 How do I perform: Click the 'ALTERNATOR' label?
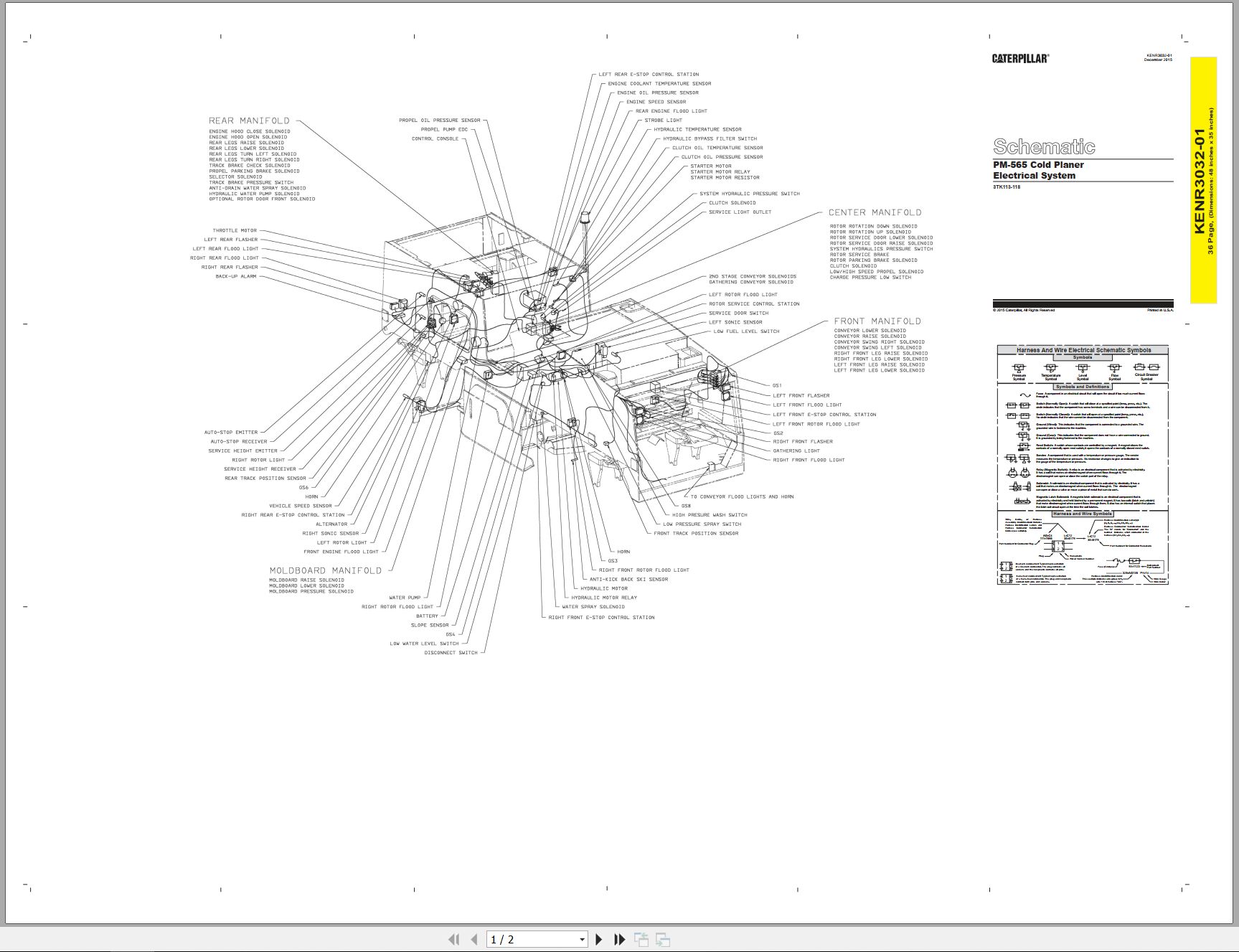click(x=331, y=524)
